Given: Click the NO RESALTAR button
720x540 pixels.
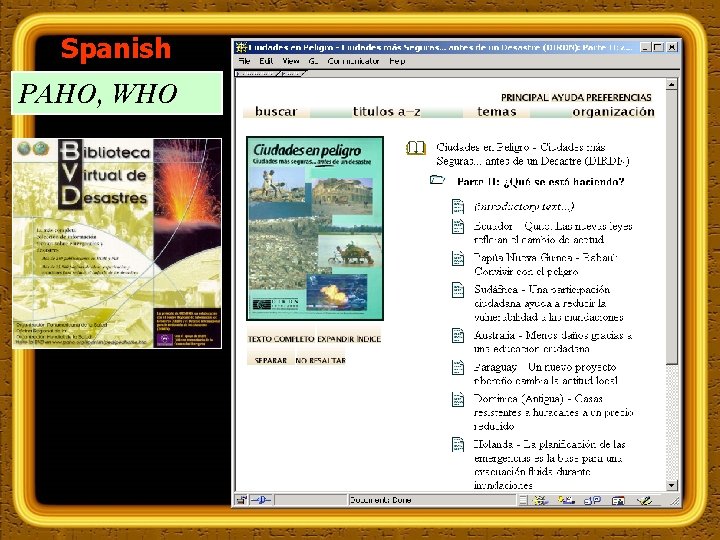Looking at the screenshot, I should point(321,360).
